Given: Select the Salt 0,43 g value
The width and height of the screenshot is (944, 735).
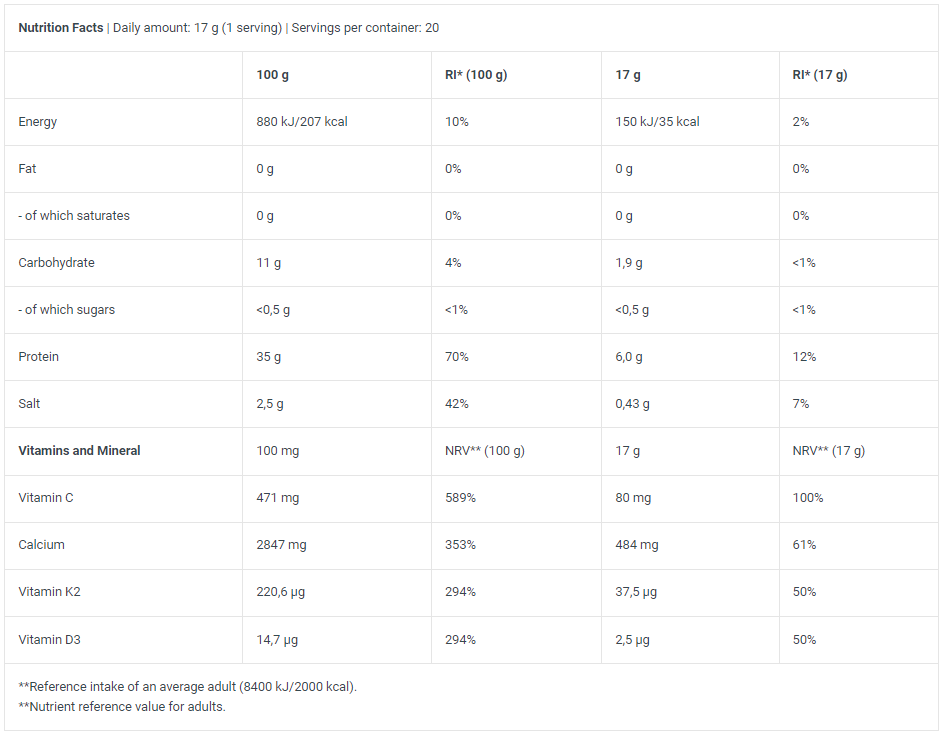Looking at the screenshot, I should tap(632, 403).
